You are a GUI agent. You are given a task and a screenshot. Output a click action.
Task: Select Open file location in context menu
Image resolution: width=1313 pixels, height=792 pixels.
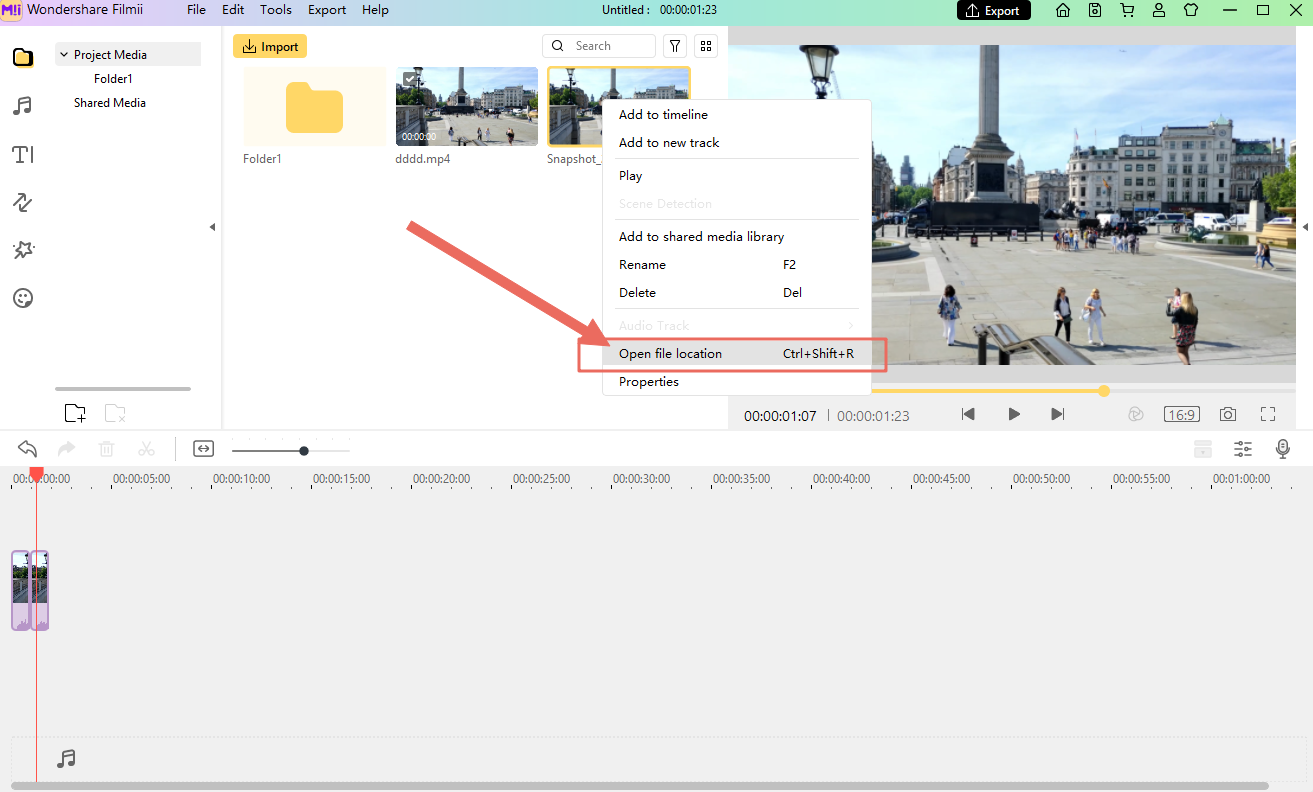(670, 354)
